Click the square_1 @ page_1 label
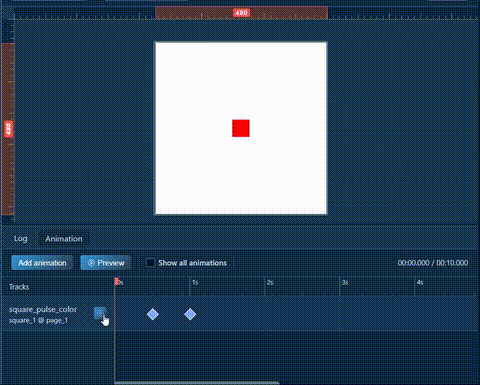This screenshot has width=480, height=385. [x=38, y=320]
